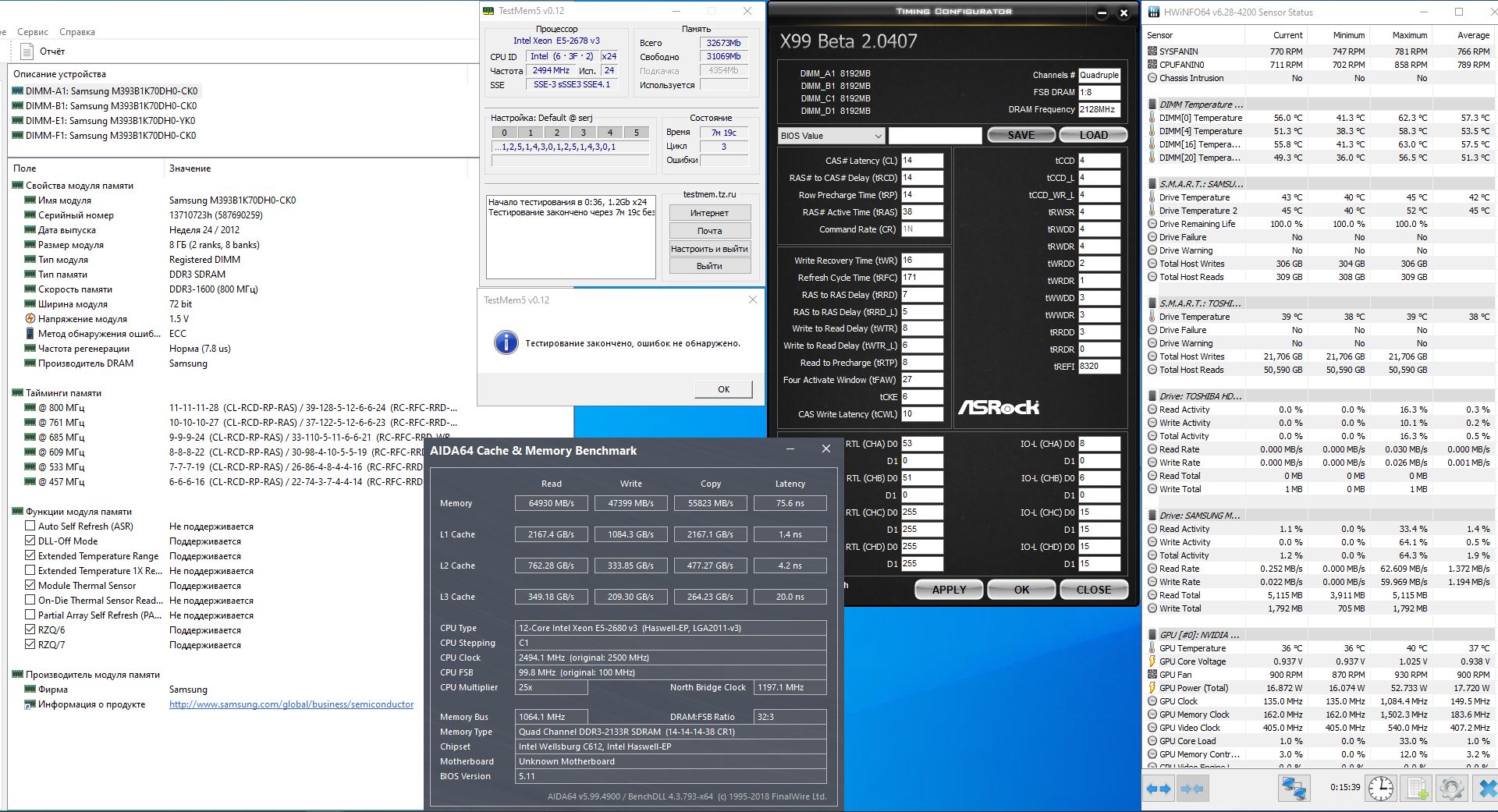Open the BIOS Value dropdown in Timing Configurator
This screenshot has height=812, width=1498.
pos(831,136)
